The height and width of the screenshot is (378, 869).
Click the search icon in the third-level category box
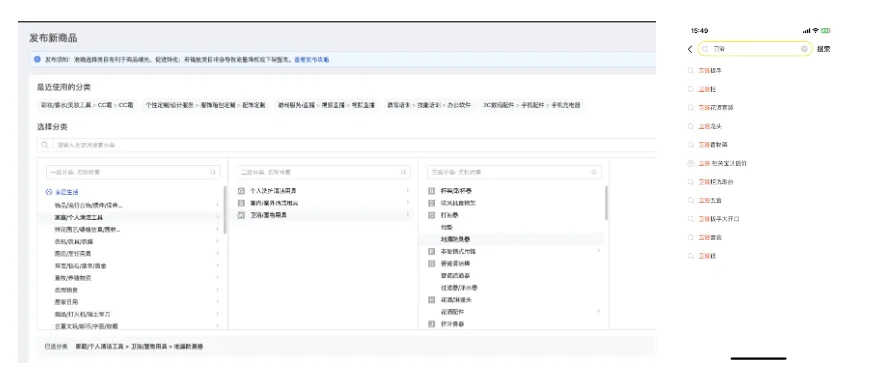594,172
